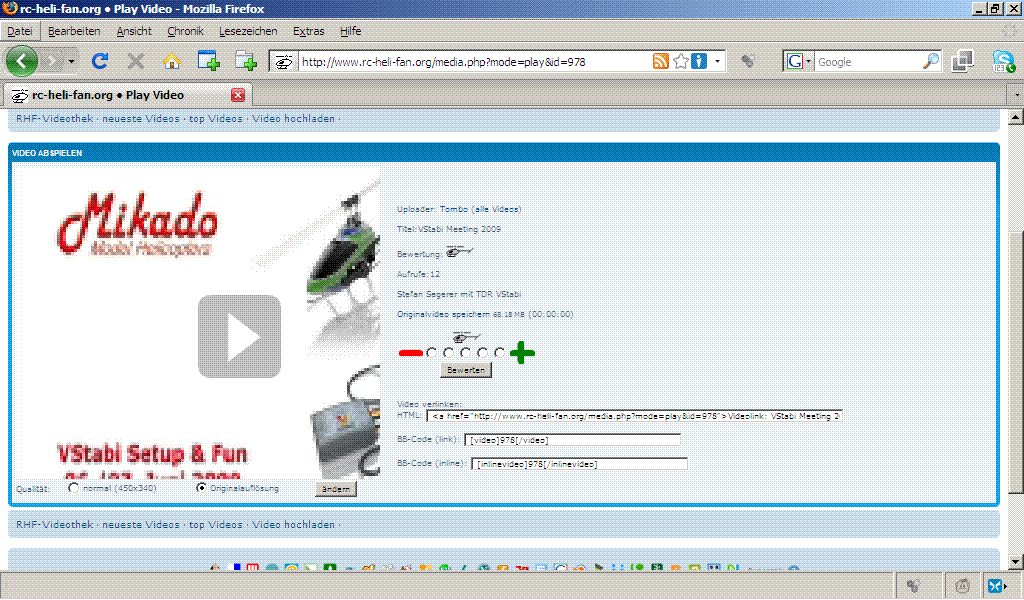1024x600 pixels.
Task: Click the Tombo uploader link
Action: click(x=454, y=210)
